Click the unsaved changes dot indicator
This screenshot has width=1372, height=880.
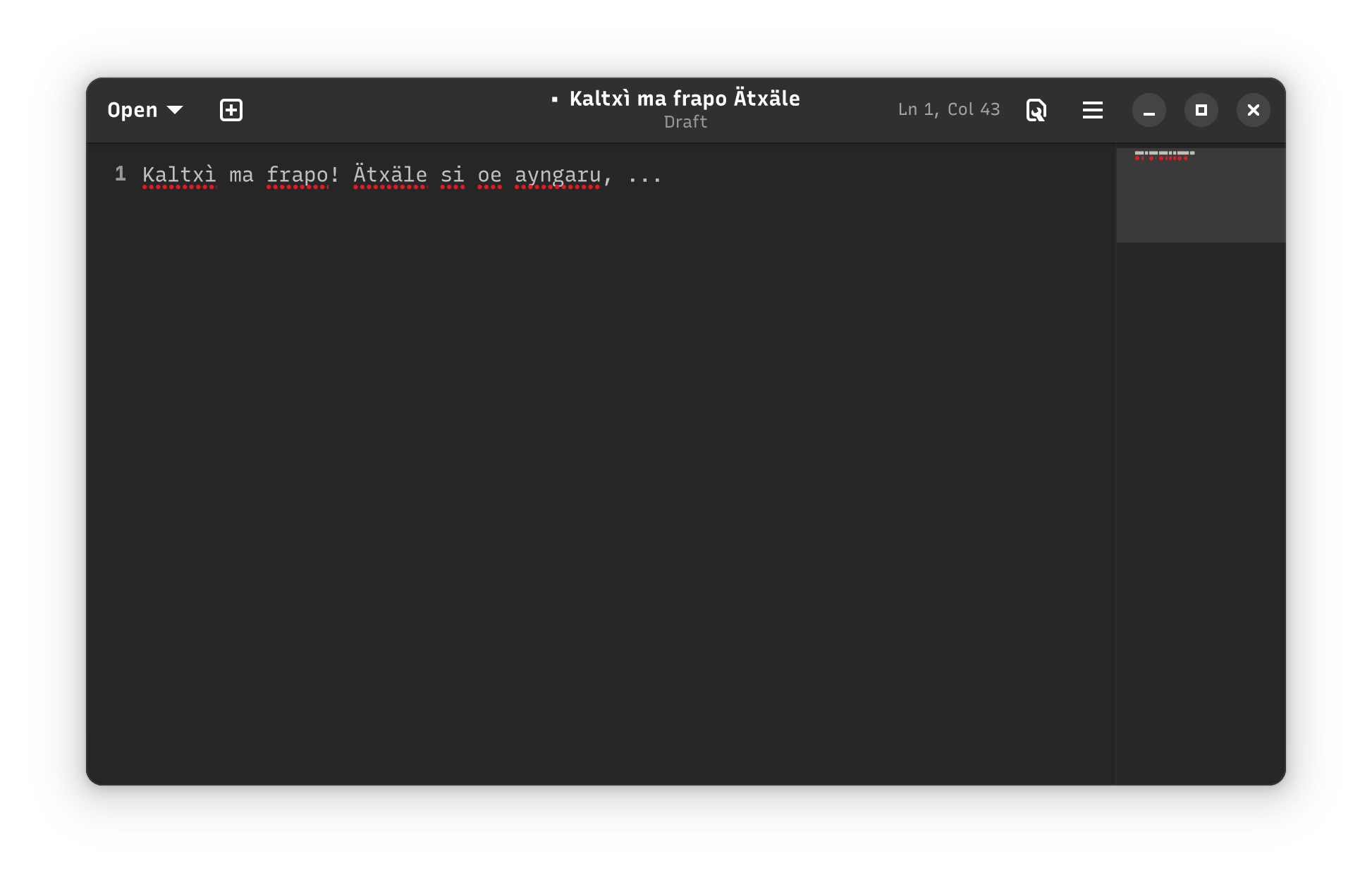[555, 99]
